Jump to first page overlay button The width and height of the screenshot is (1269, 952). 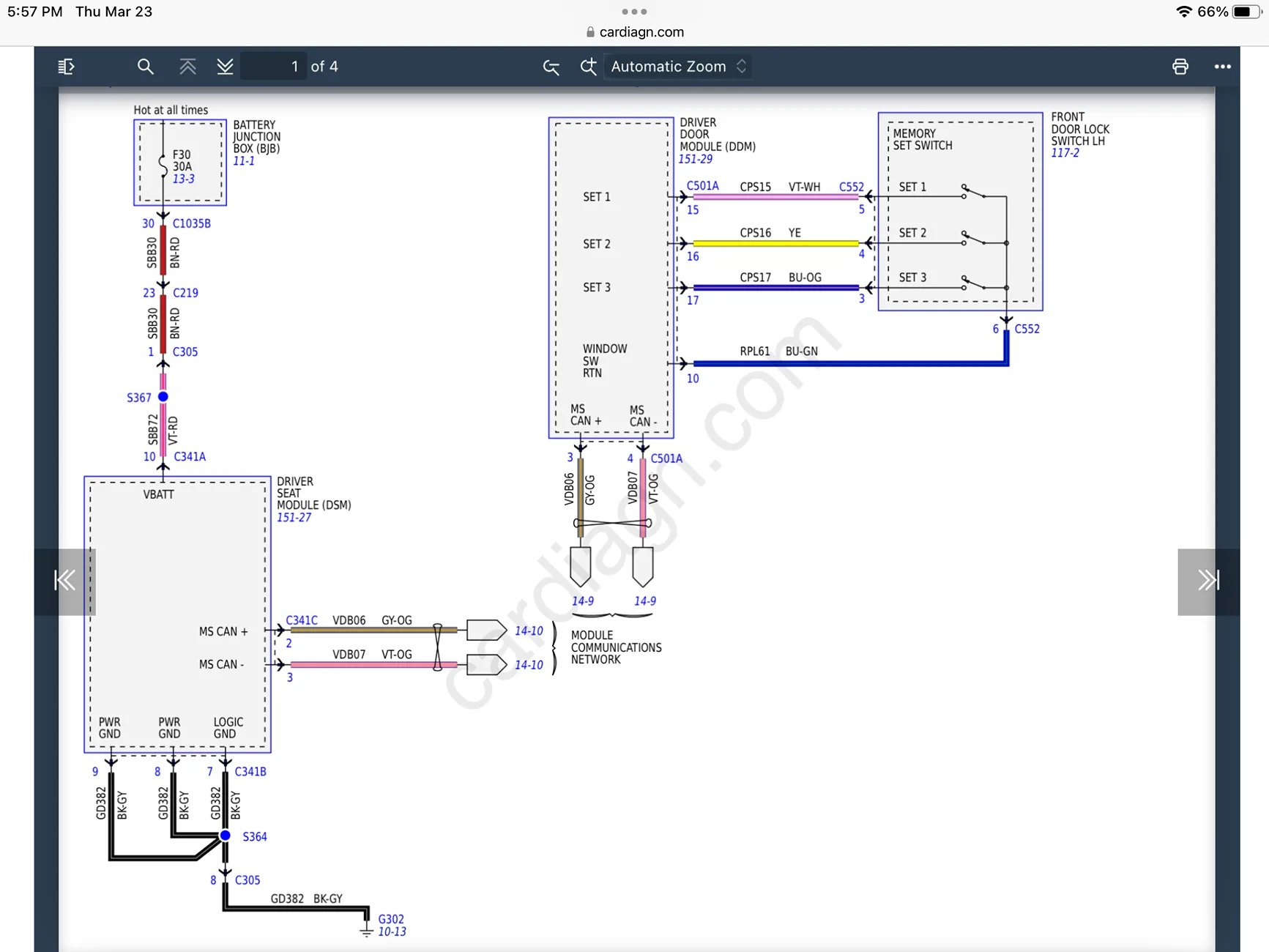coord(65,581)
